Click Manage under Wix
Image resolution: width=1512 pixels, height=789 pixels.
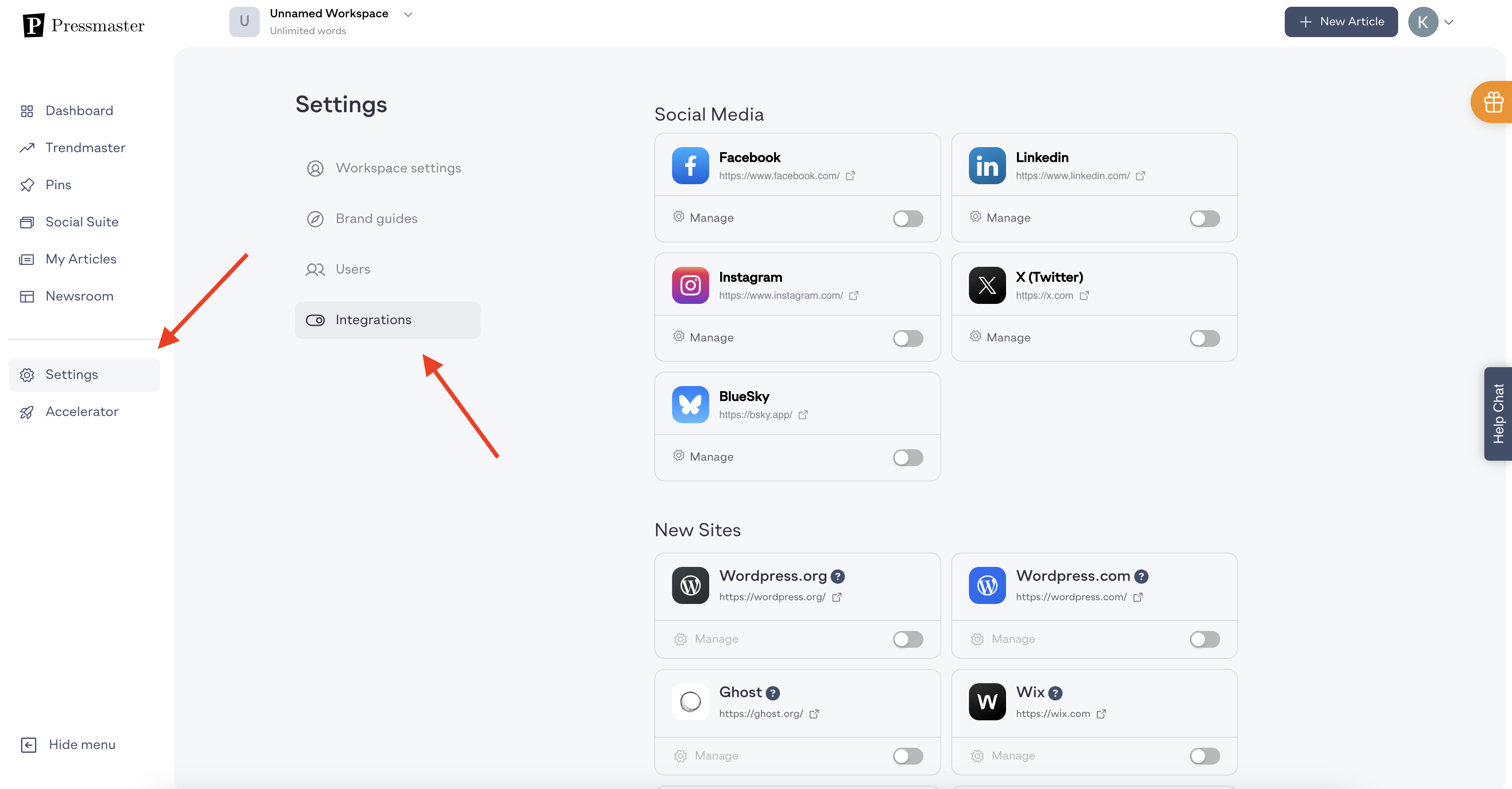click(x=1003, y=756)
